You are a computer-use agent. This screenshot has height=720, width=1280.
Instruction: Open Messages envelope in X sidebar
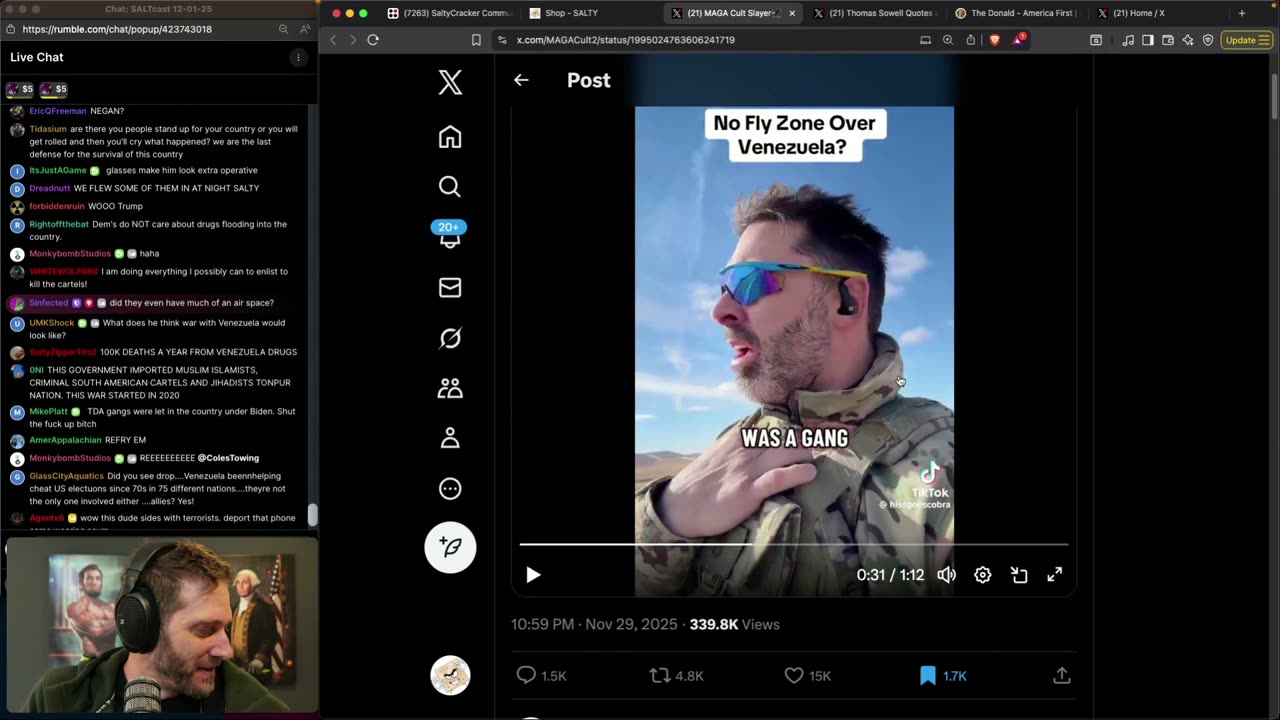[450, 288]
